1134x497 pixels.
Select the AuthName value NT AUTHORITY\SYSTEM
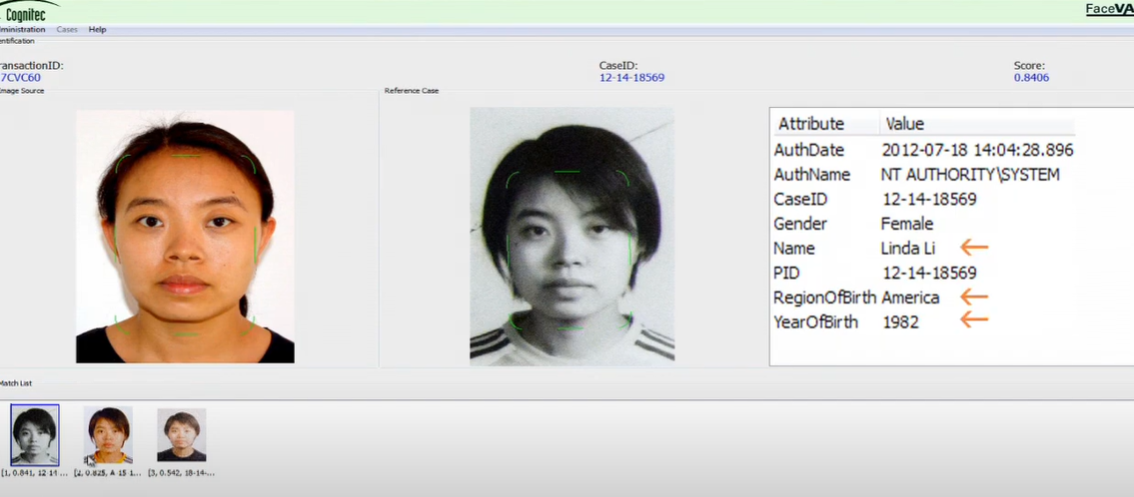tap(970, 174)
